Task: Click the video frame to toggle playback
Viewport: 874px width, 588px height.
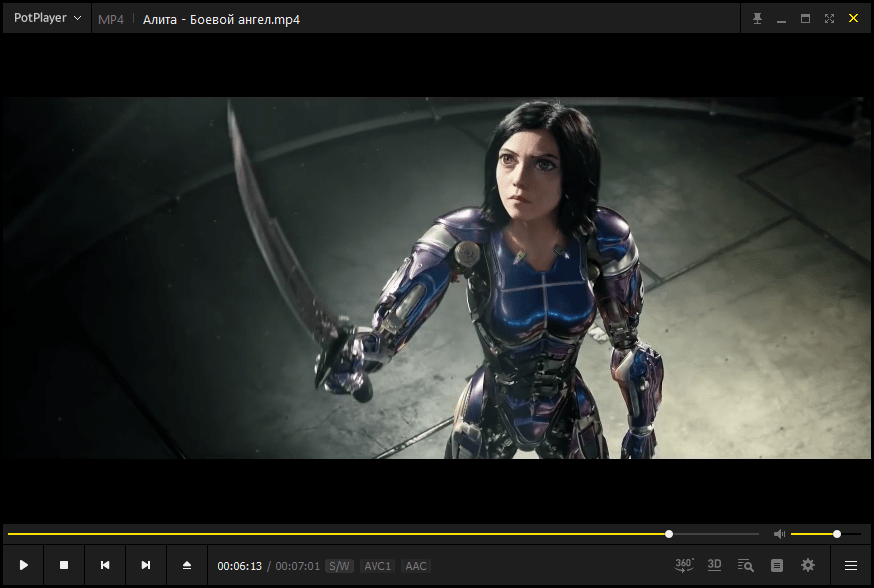Action: coord(437,278)
